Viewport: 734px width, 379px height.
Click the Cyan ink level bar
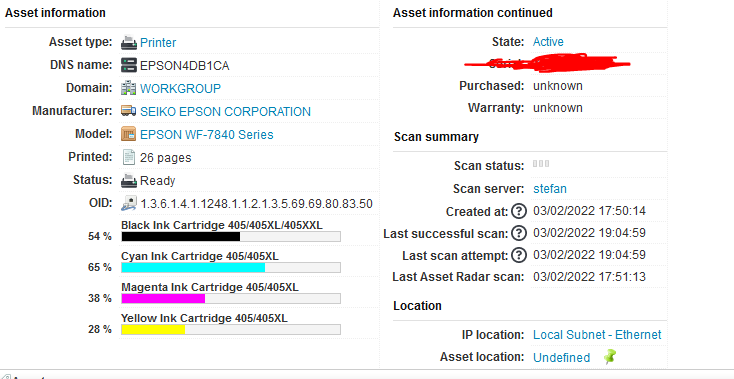pyautogui.click(x=231, y=267)
